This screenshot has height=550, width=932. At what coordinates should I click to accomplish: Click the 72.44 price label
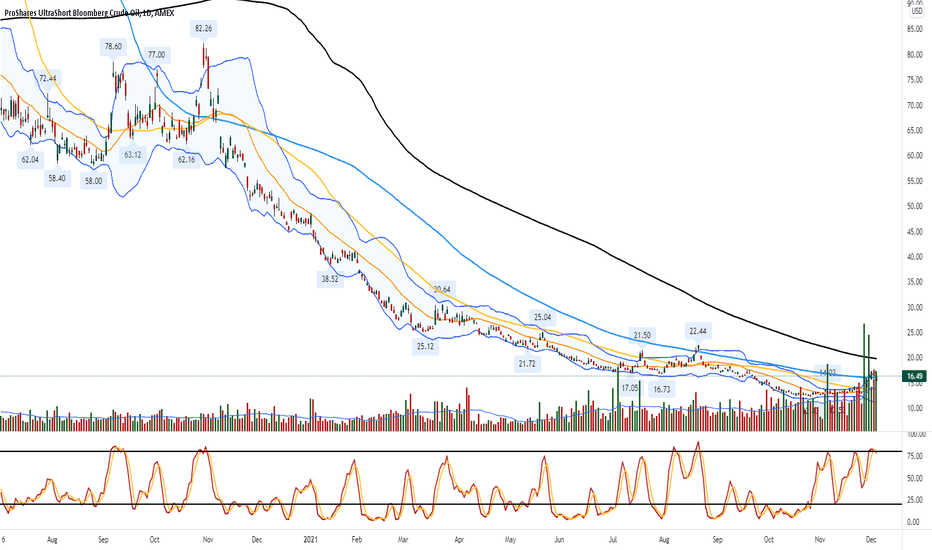click(48, 78)
